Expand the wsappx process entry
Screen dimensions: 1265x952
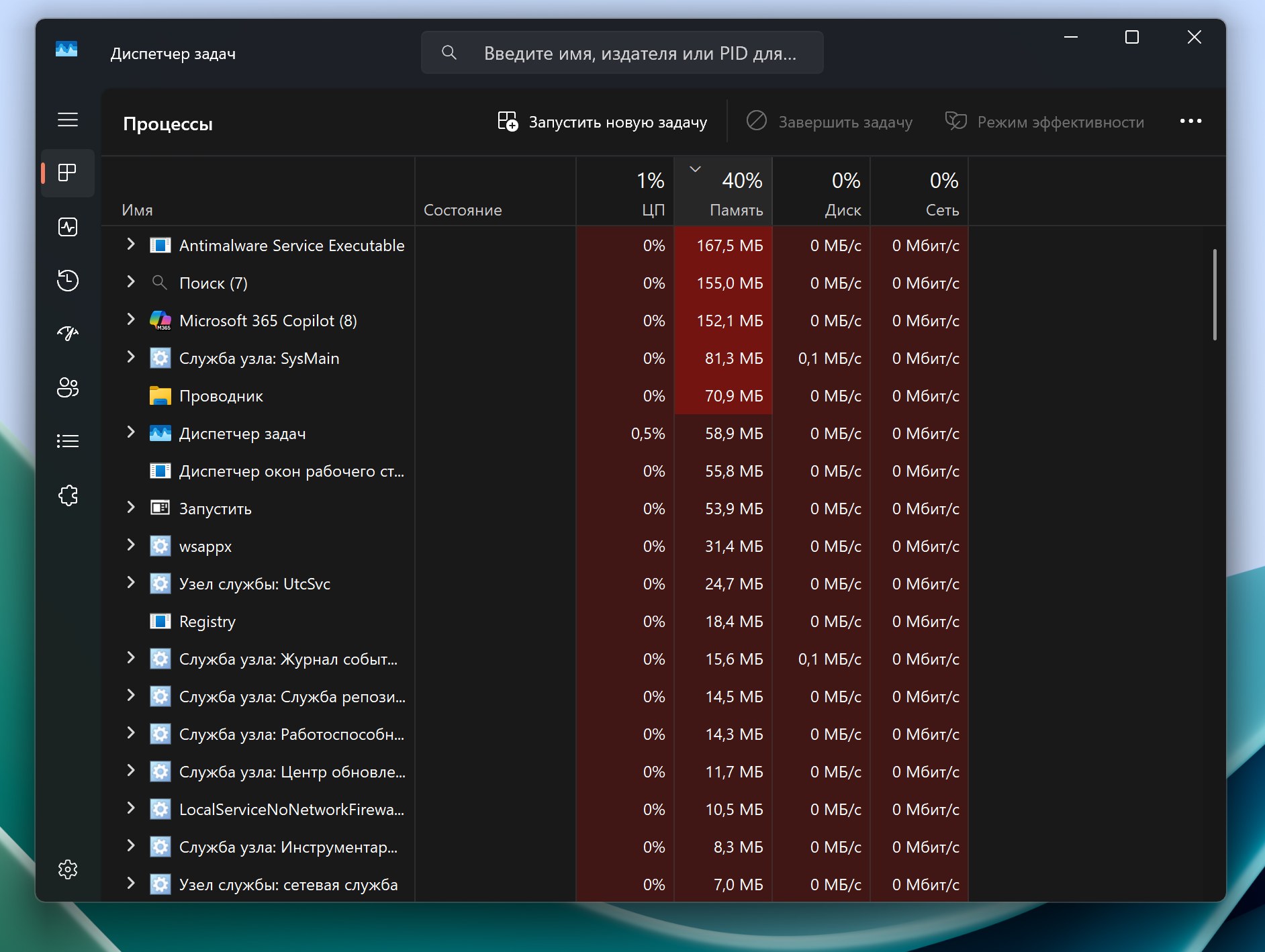click(131, 546)
